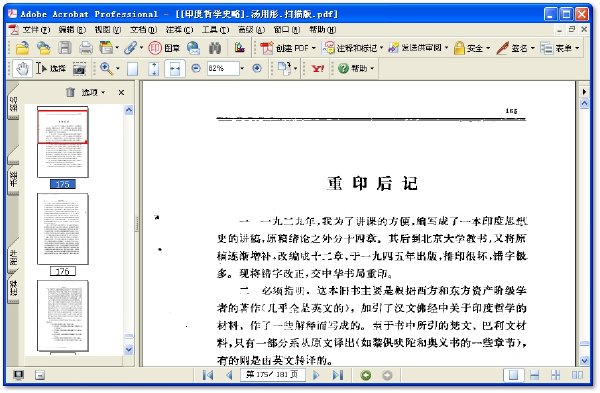The image size is (600, 393).
Task: Click the hide toolbars icon in status bar
Action: [x=40, y=375]
